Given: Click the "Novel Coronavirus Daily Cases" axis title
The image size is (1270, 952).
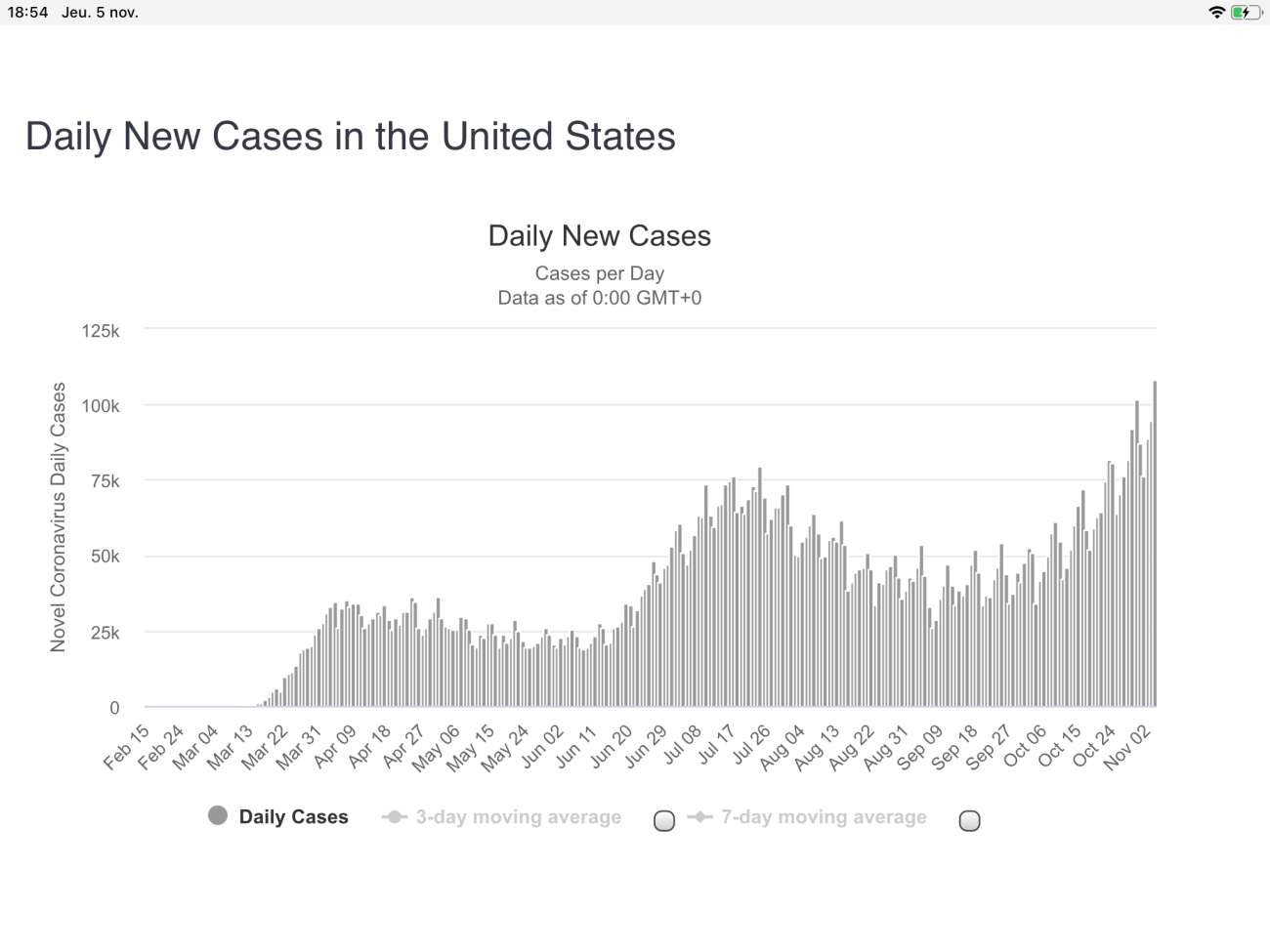Looking at the screenshot, I should (x=59, y=517).
